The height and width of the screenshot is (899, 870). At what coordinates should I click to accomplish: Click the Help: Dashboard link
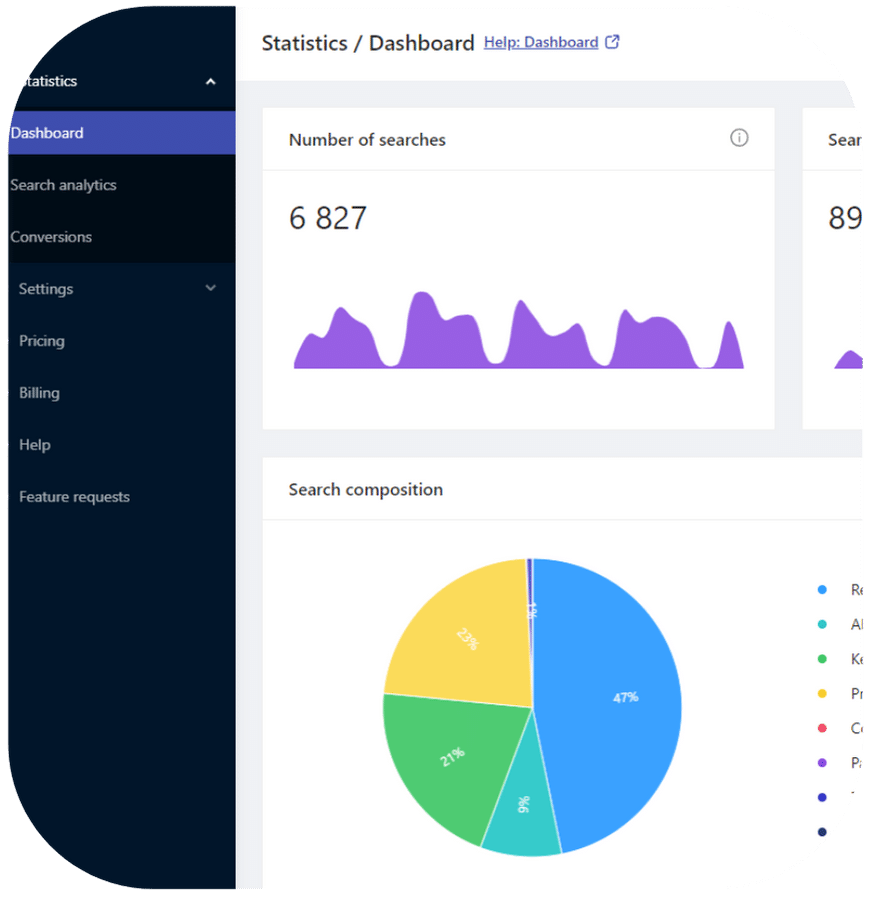tap(540, 41)
